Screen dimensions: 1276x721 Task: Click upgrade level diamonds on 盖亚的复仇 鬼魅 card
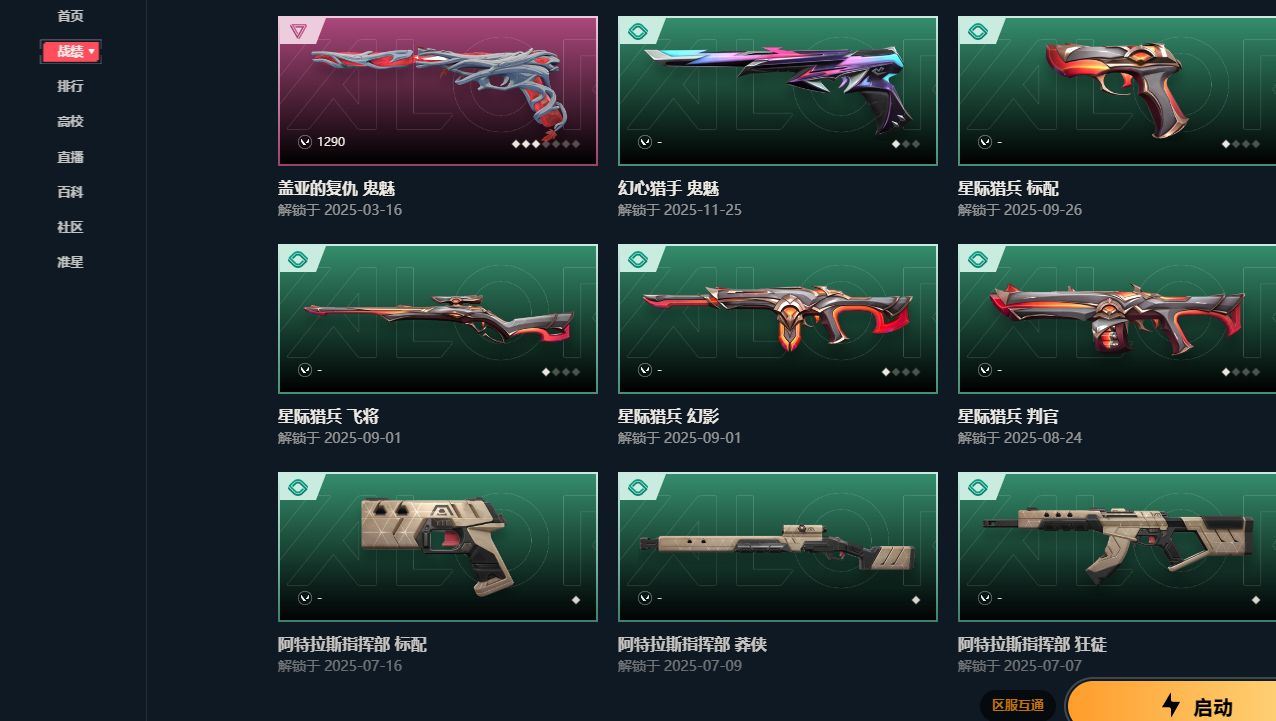(546, 144)
